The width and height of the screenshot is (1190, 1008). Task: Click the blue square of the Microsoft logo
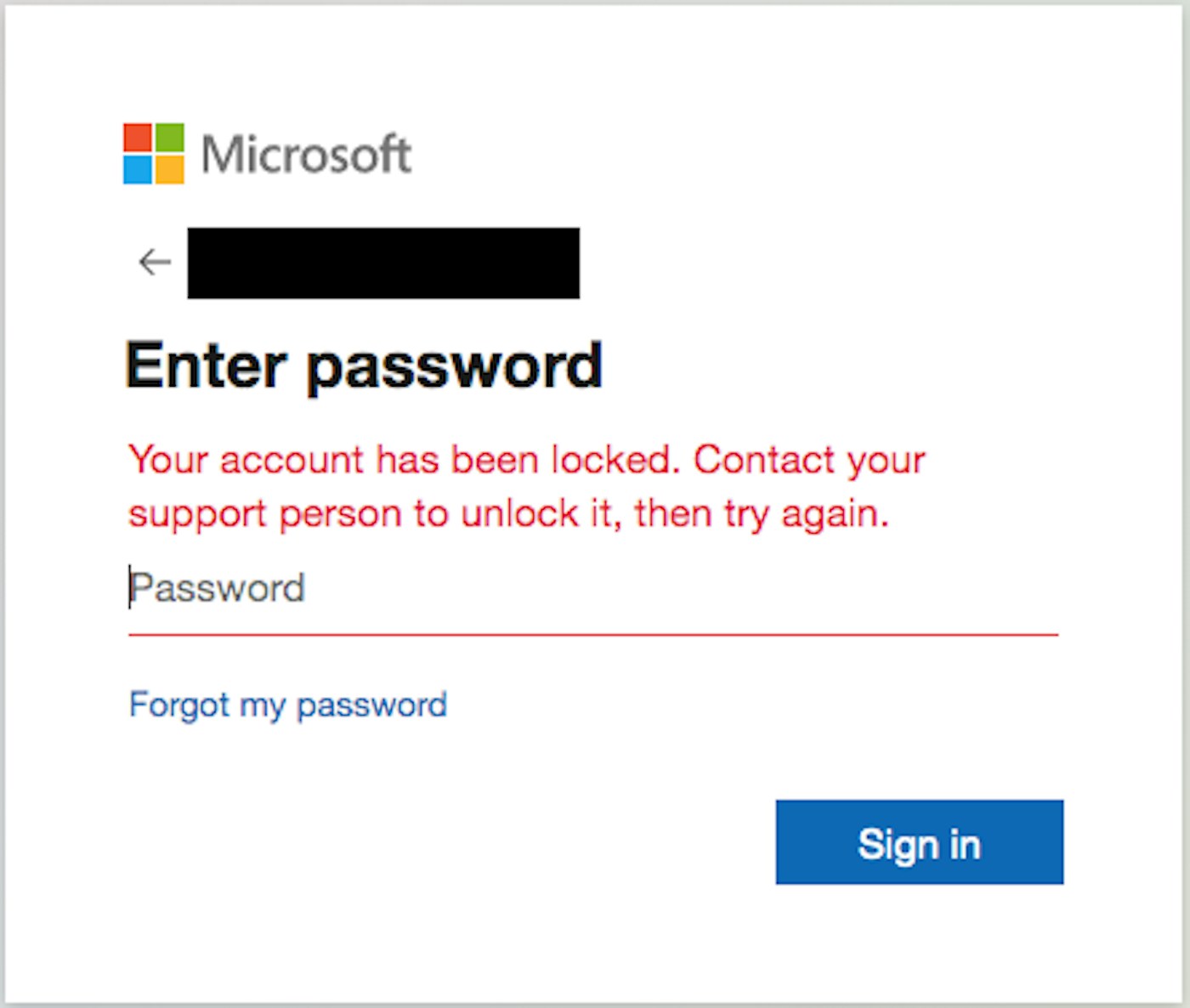(x=138, y=169)
